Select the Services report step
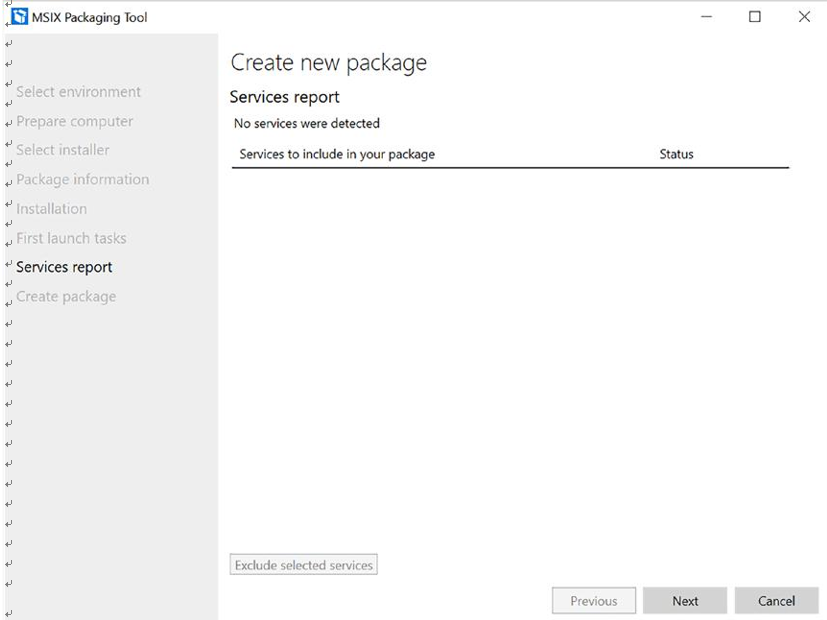The height and width of the screenshot is (620, 827). 64,267
